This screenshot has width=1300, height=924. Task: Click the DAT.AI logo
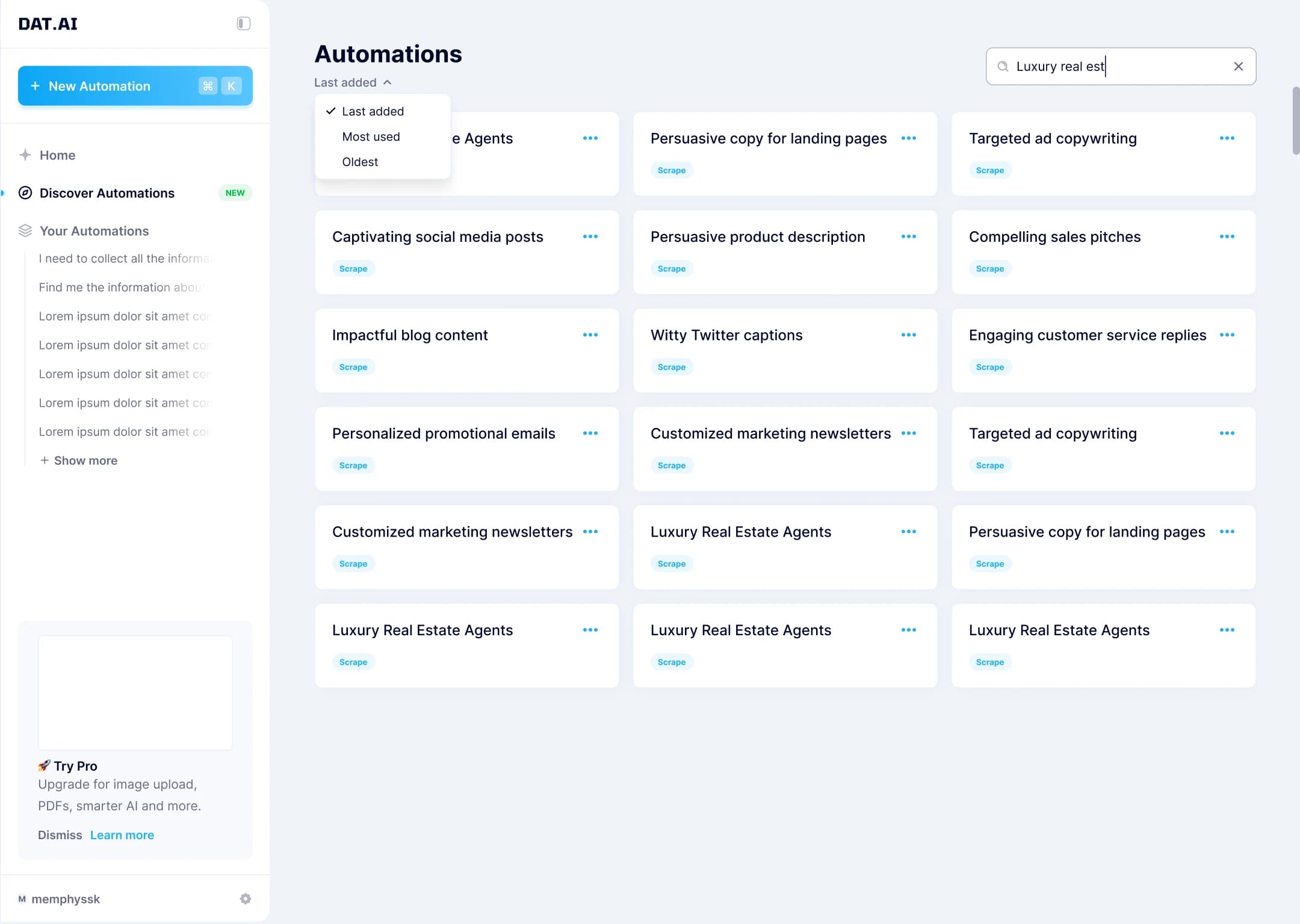pyautogui.click(x=48, y=24)
